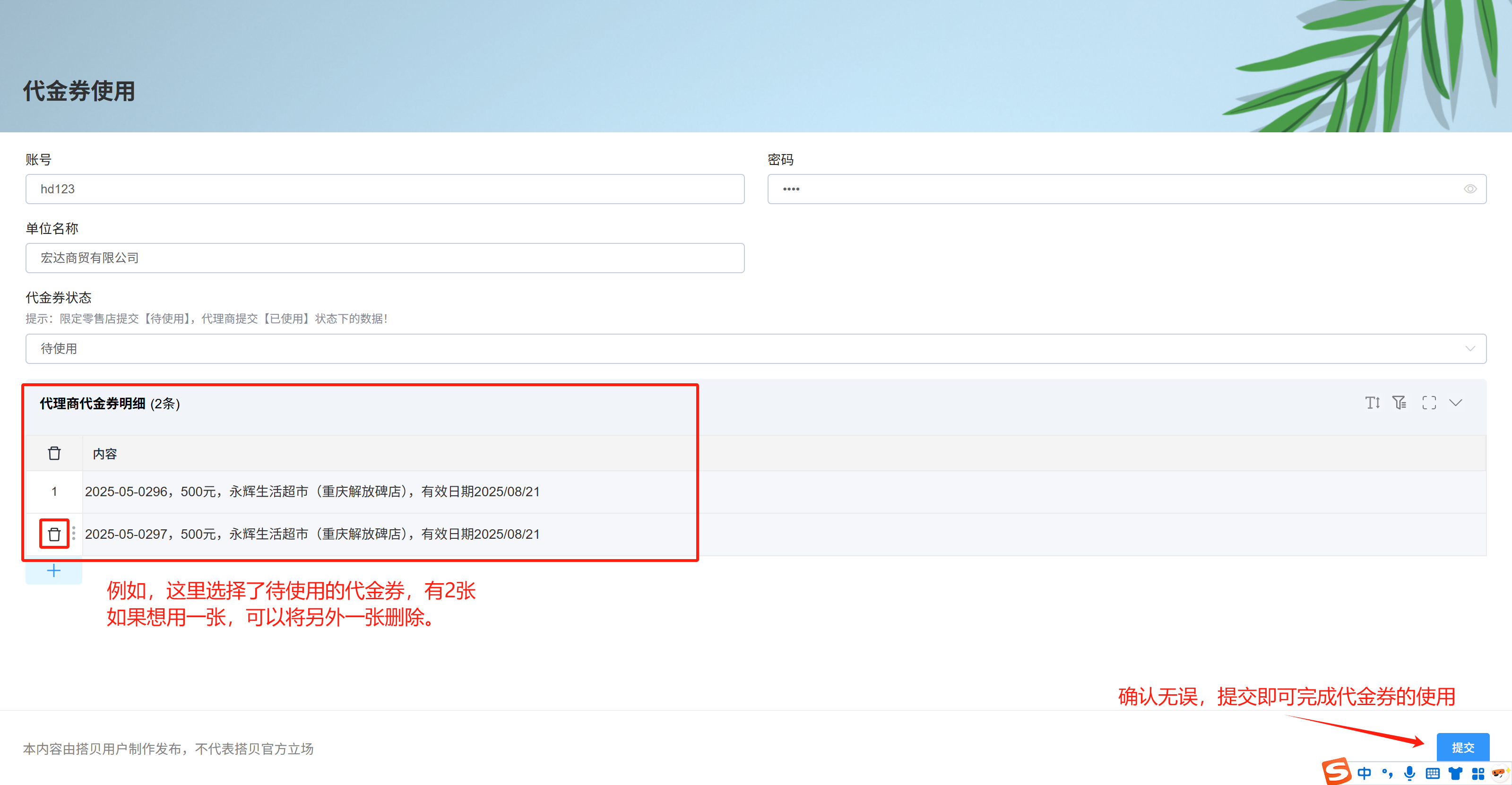Image resolution: width=1512 pixels, height=785 pixels.
Task: Click the text size icon in the voucher table toolbar
Action: [1372, 403]
